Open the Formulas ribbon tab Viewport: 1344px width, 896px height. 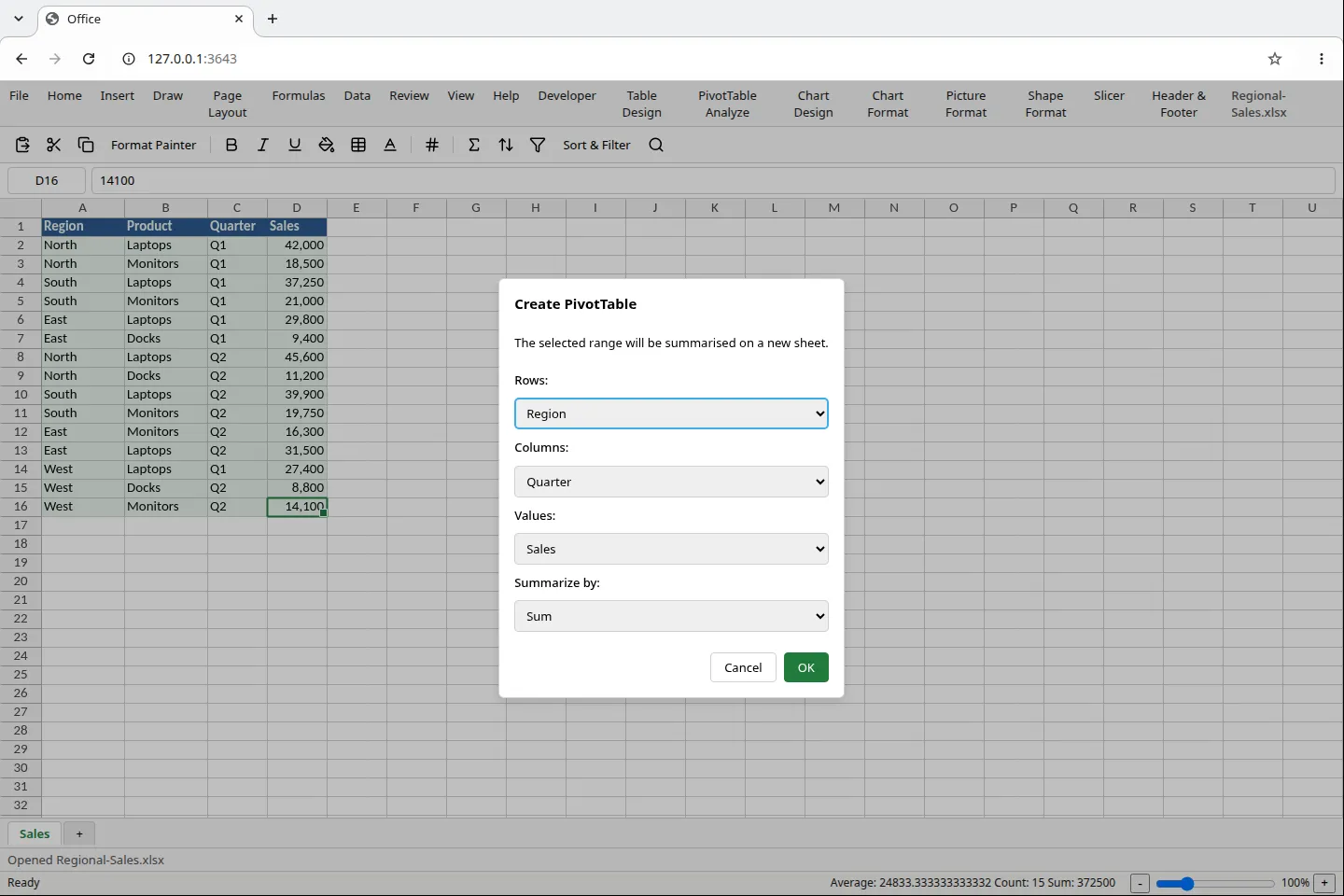tap(299, 96)
